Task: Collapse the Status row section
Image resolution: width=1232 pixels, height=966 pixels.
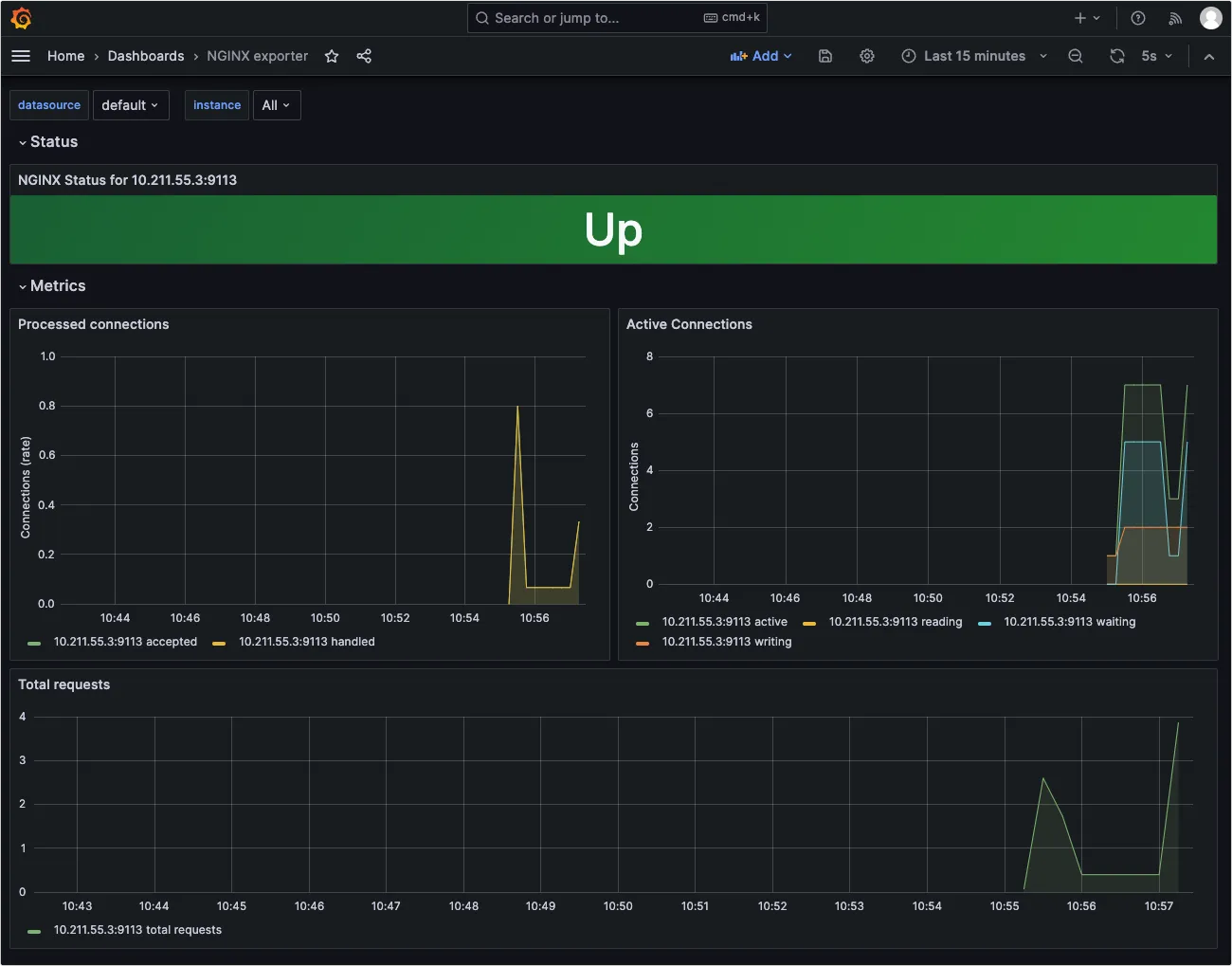Action: click(47, 142)
